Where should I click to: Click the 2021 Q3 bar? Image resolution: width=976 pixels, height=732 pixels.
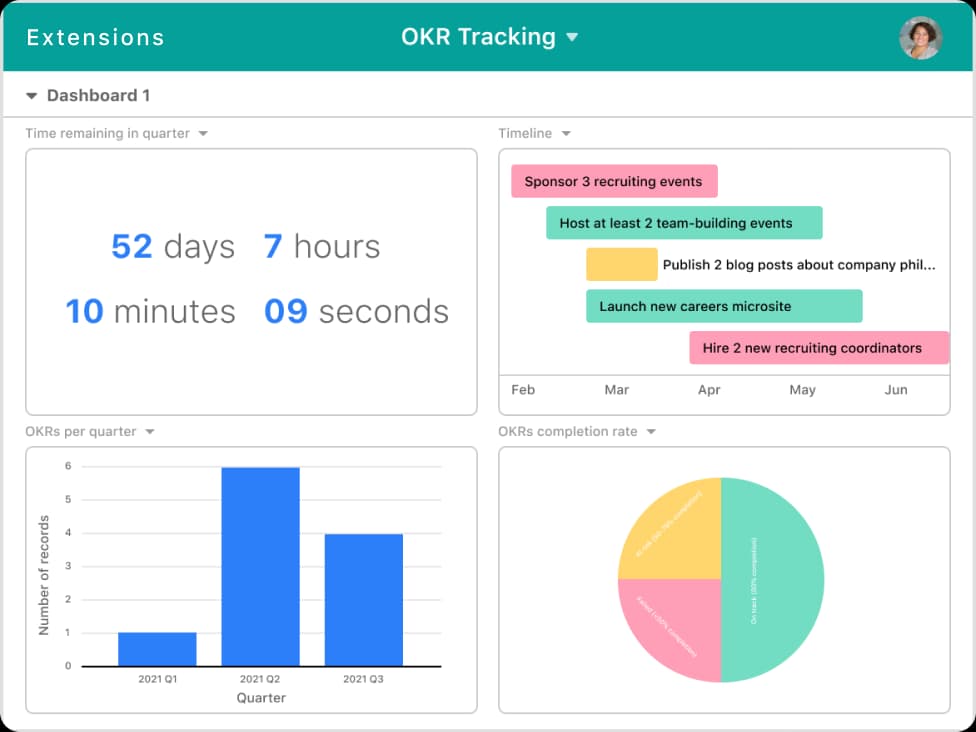click(364, 600)
